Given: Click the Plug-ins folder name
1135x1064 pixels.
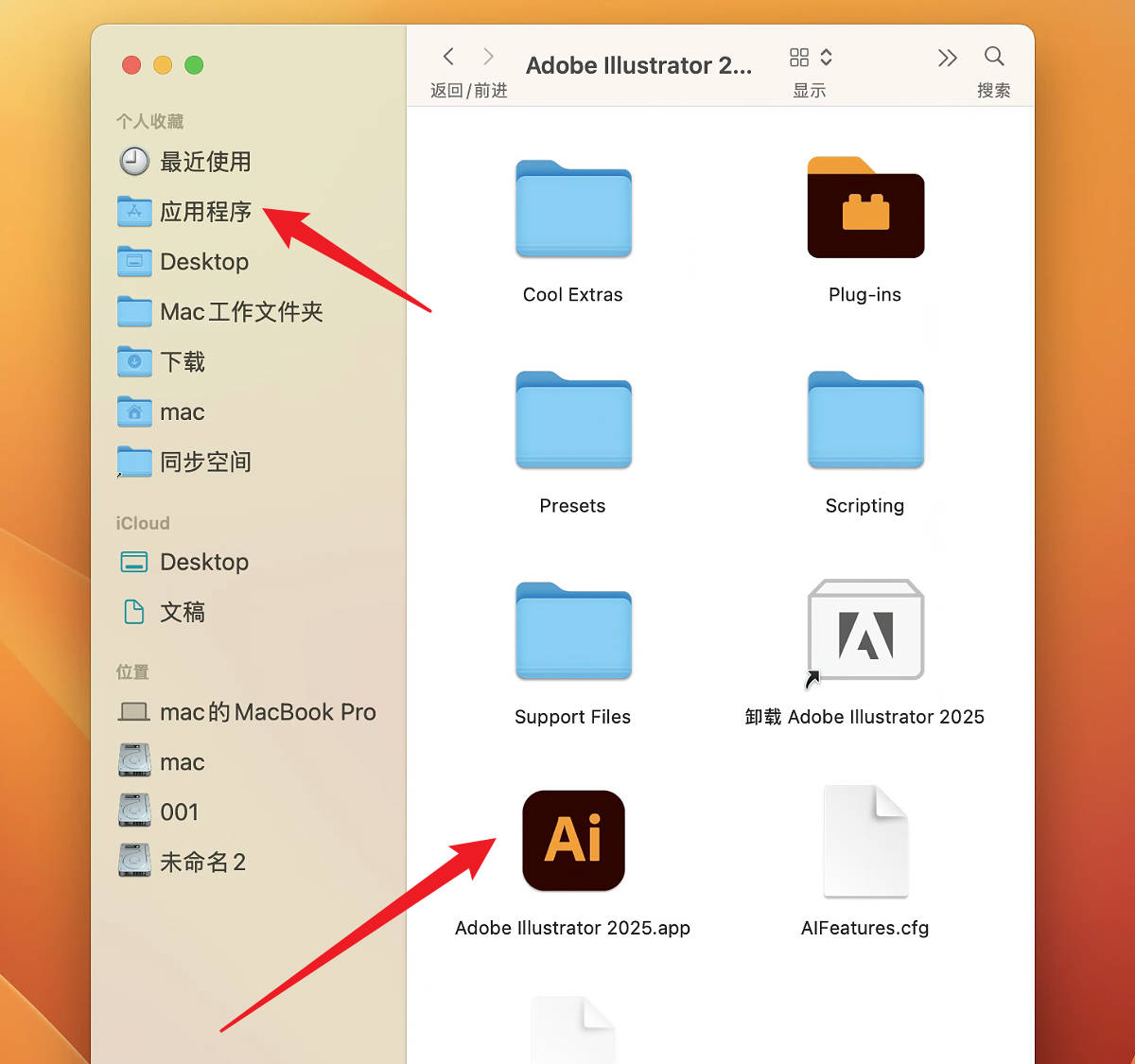Looking at the screenshot, I should click(x=865, y=295).
